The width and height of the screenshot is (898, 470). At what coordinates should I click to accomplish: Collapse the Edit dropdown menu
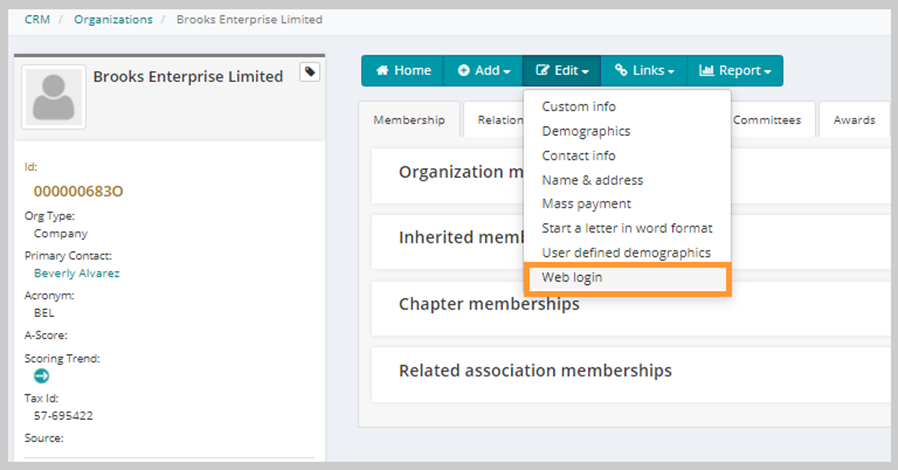click(x=562, y=71)
